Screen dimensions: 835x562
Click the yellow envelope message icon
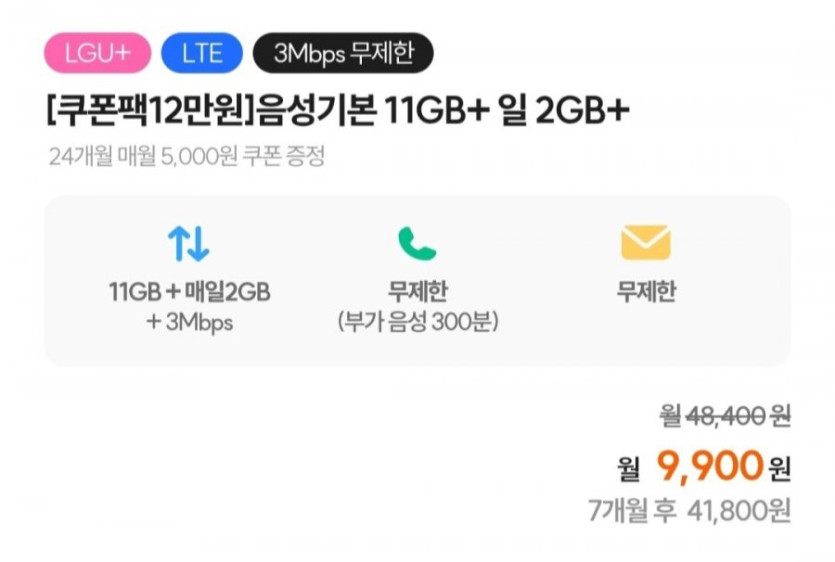(x=645, y=242)
